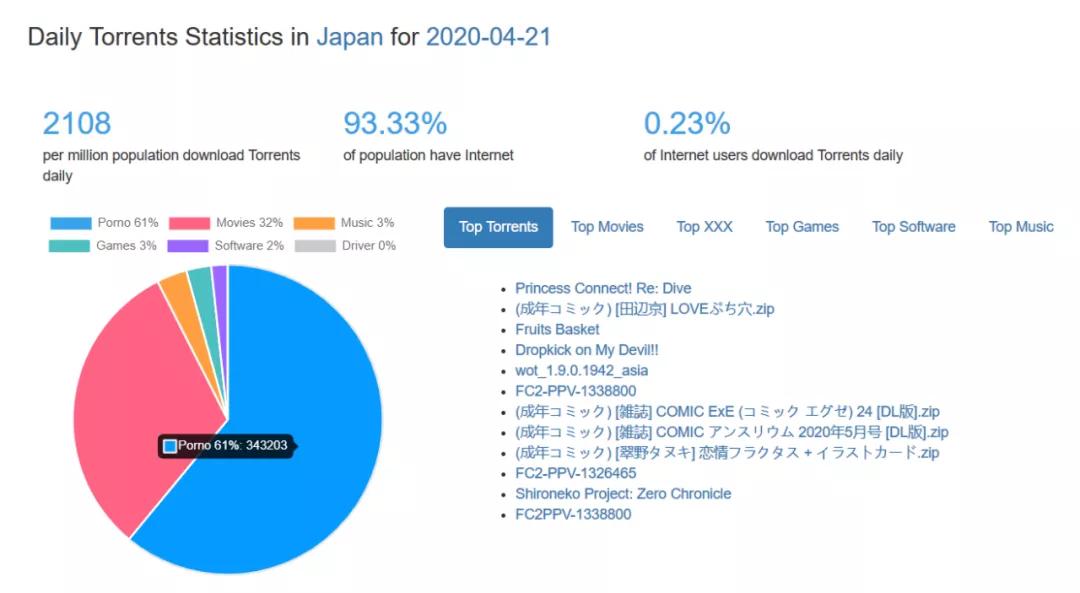Image resolution: width=1080 pixels, height=593 pixels.
Task: Toggle the Music 3% legend entry
Action: pos(344,223)
